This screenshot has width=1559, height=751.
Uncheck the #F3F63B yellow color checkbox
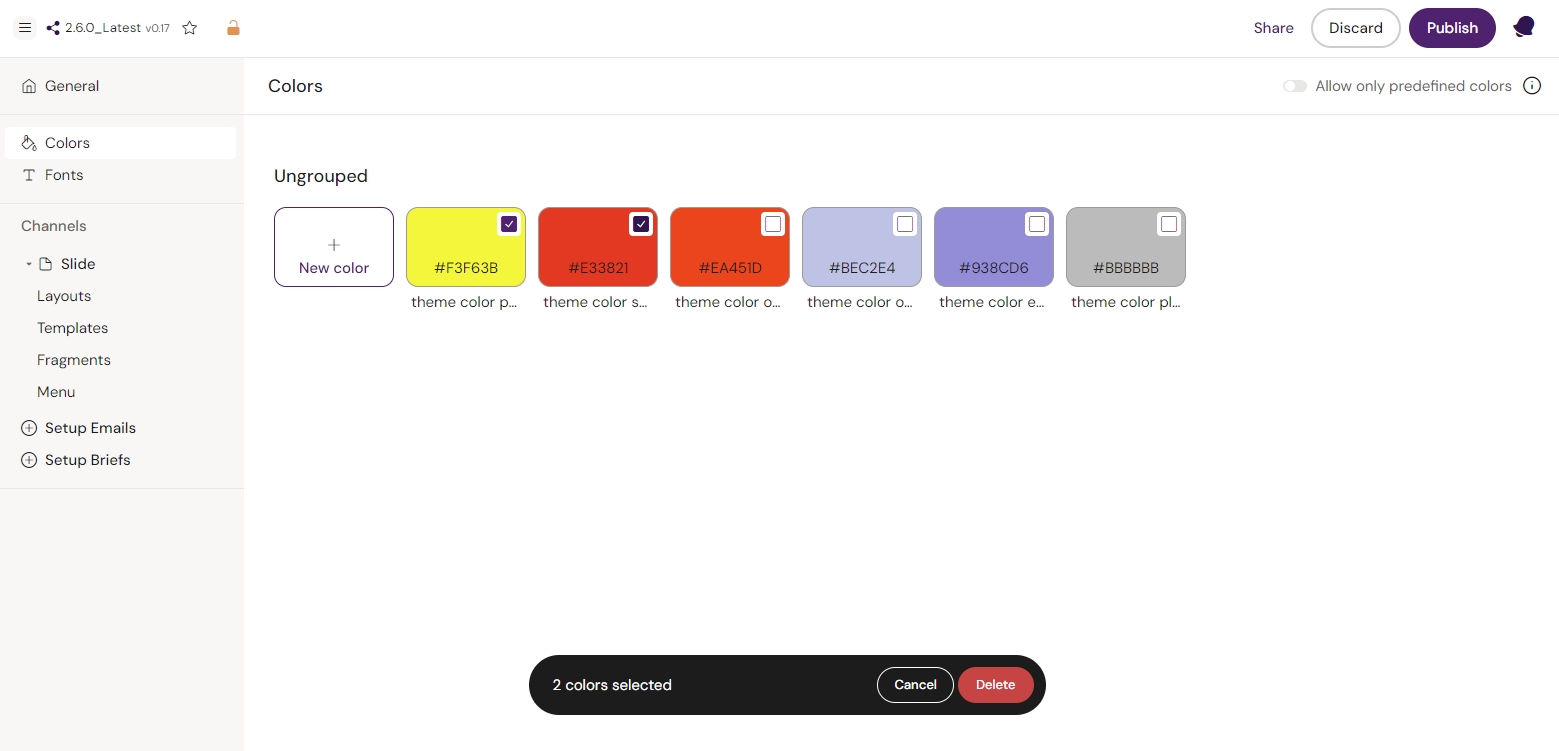pos(509,224)
